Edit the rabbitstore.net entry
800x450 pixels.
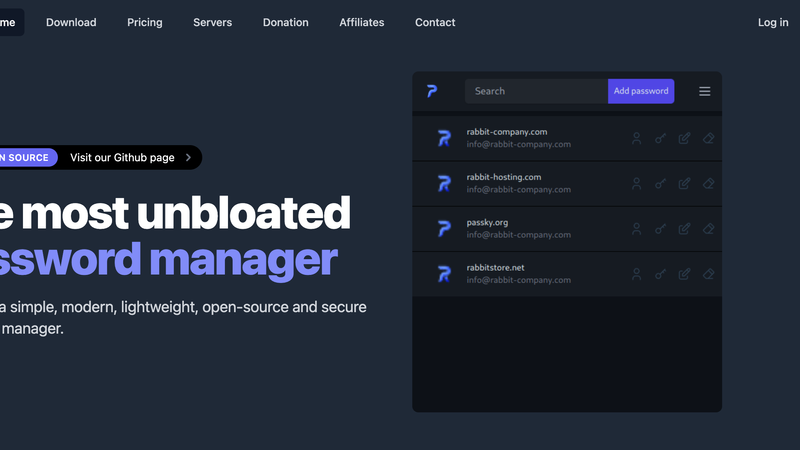coord(684,274)
